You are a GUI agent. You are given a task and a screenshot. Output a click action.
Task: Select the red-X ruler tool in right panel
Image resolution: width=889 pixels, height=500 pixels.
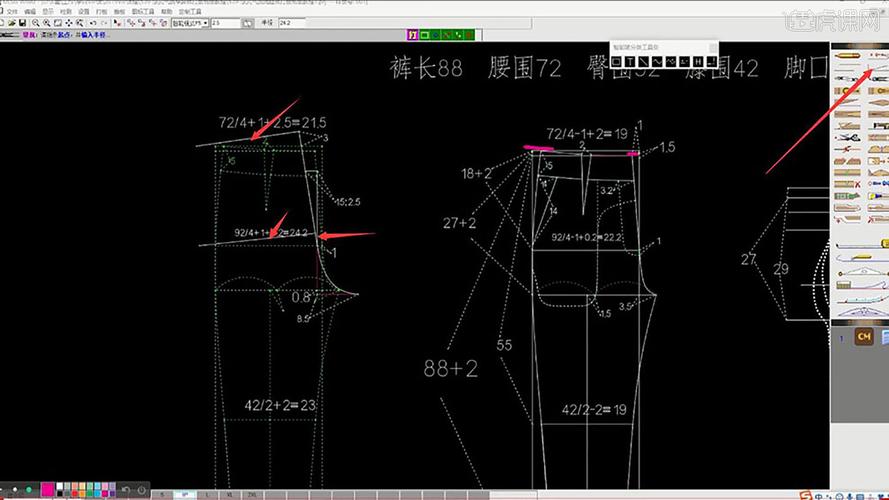(x=848, y=184)
